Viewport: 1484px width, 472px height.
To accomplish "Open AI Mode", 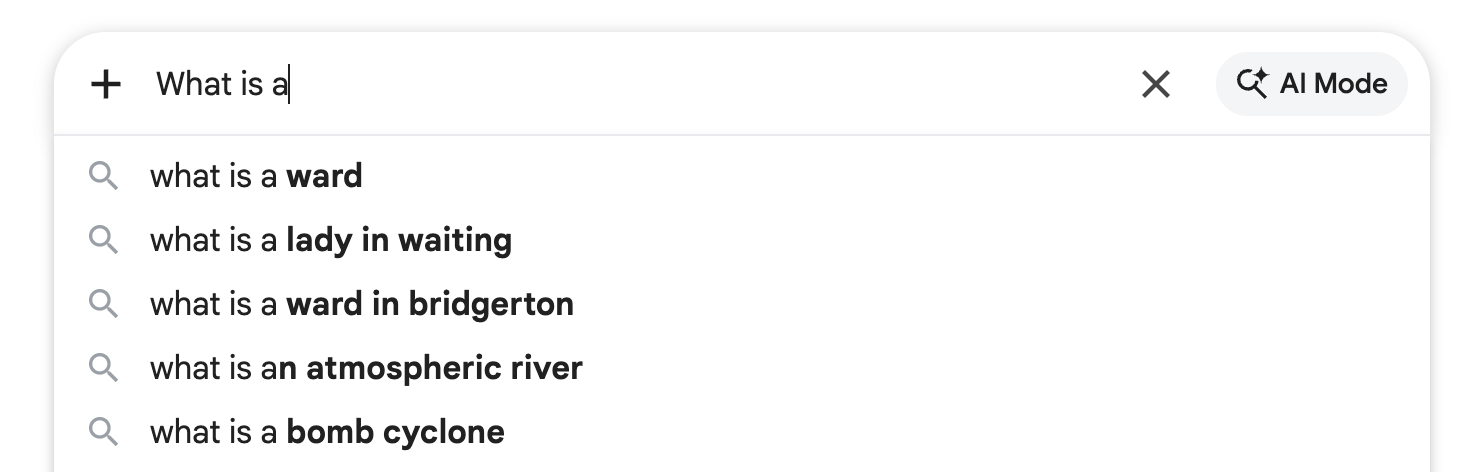I will click(x=1311, y=84).
